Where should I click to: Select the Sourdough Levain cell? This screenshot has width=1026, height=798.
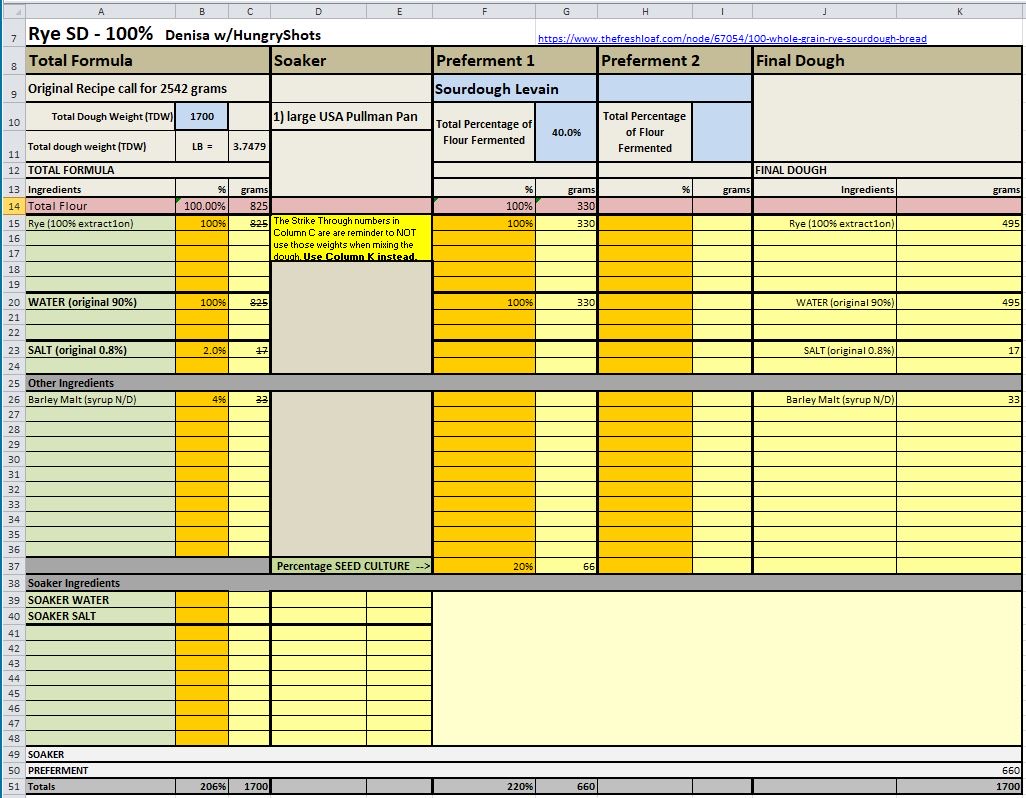click(496, 89)
